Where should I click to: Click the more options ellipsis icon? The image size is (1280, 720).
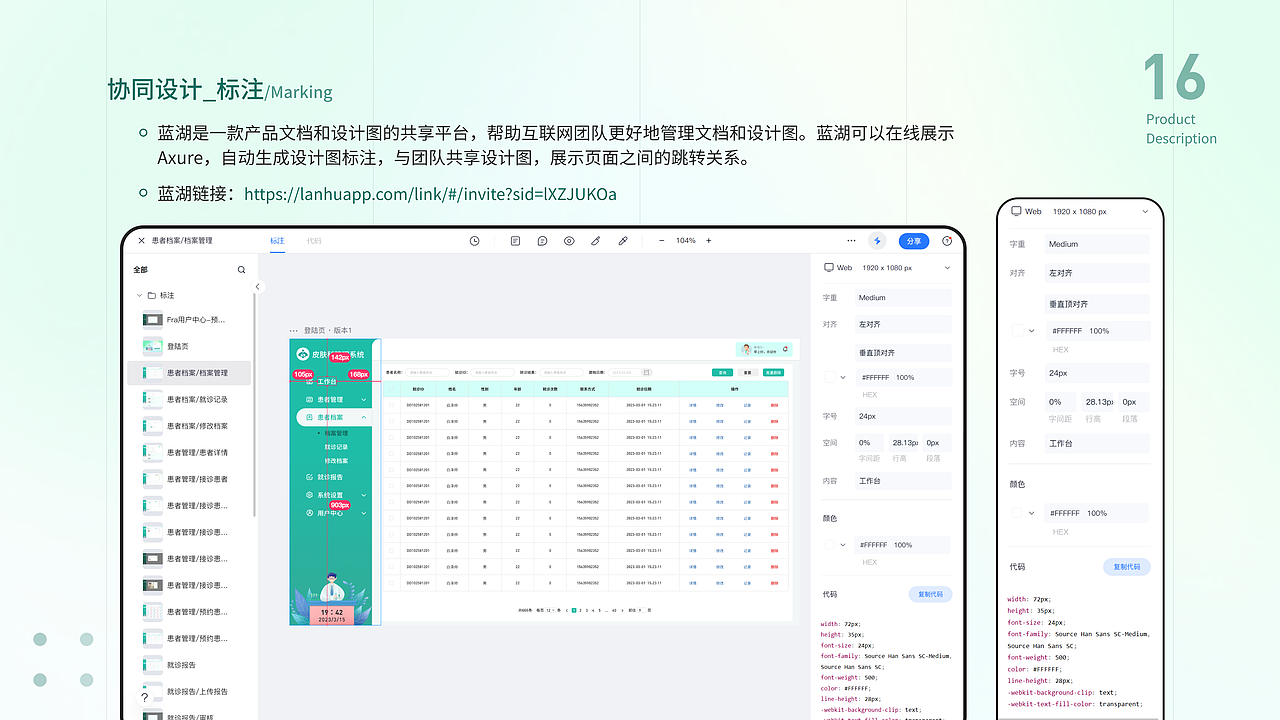point(851,240)
